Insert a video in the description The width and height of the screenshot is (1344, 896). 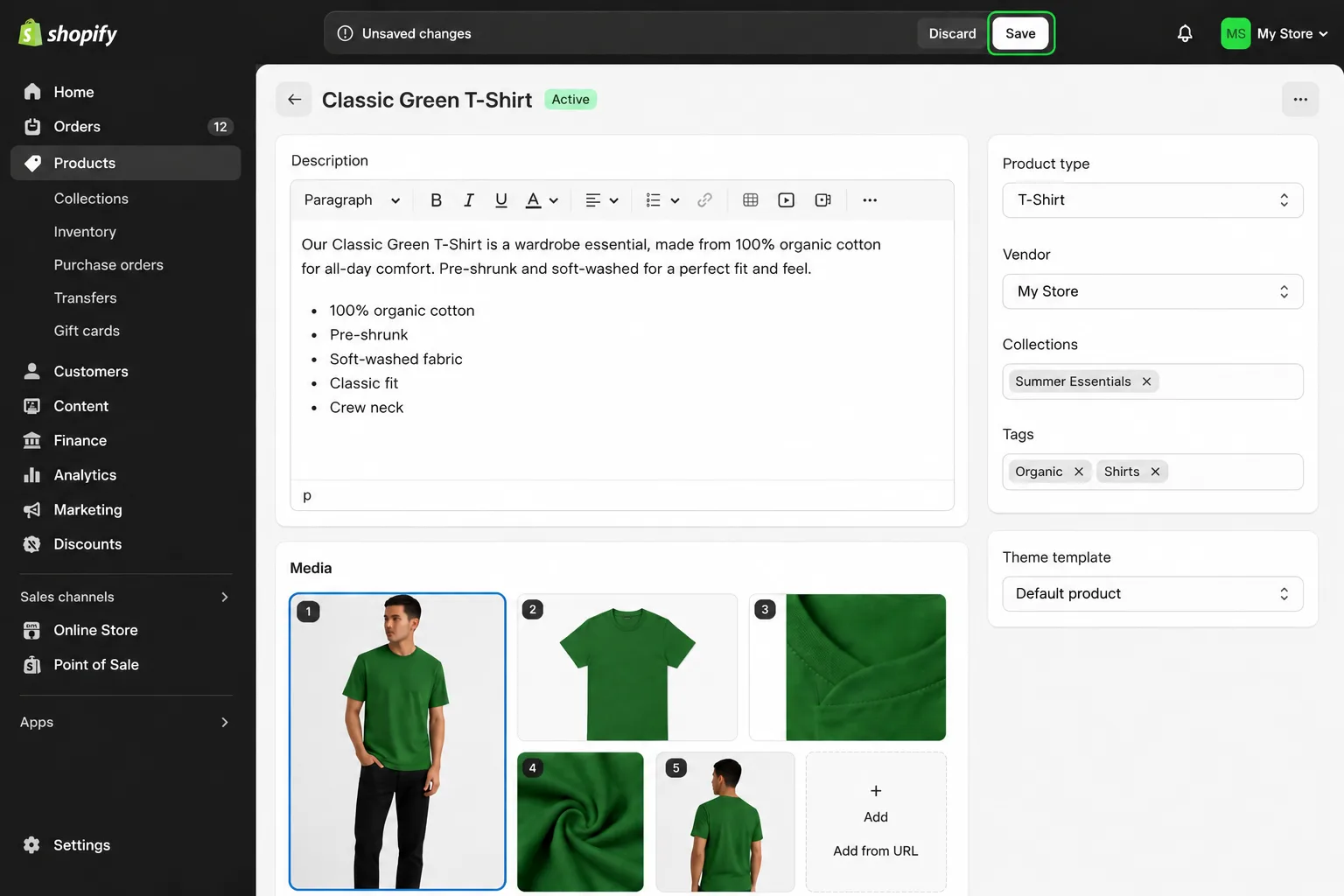pos(786,200)
